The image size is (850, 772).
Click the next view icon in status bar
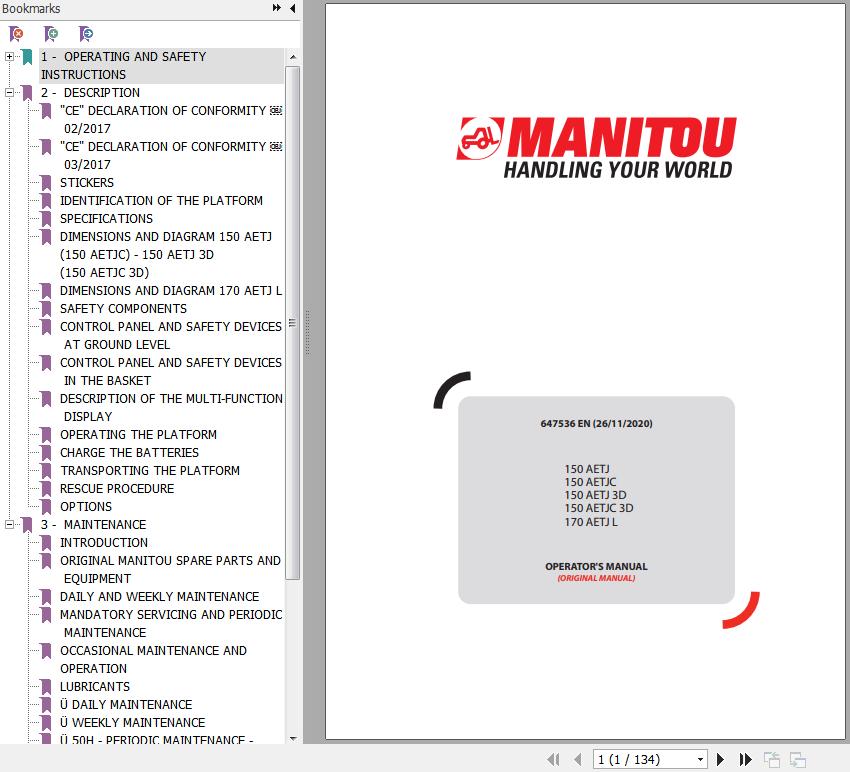click(x=798, y=760)
